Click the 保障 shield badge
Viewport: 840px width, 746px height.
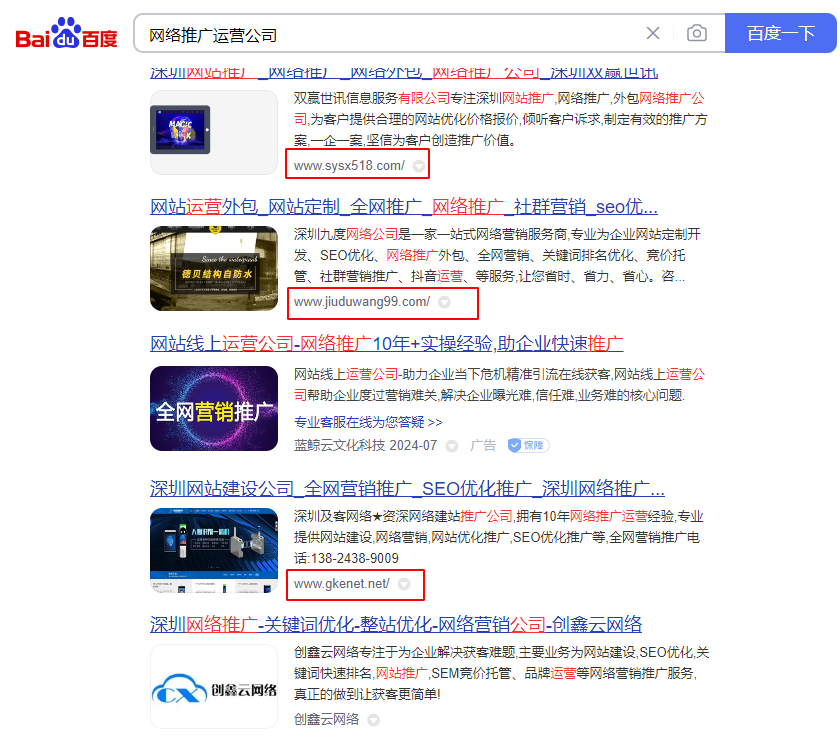(x=528, y=445)
